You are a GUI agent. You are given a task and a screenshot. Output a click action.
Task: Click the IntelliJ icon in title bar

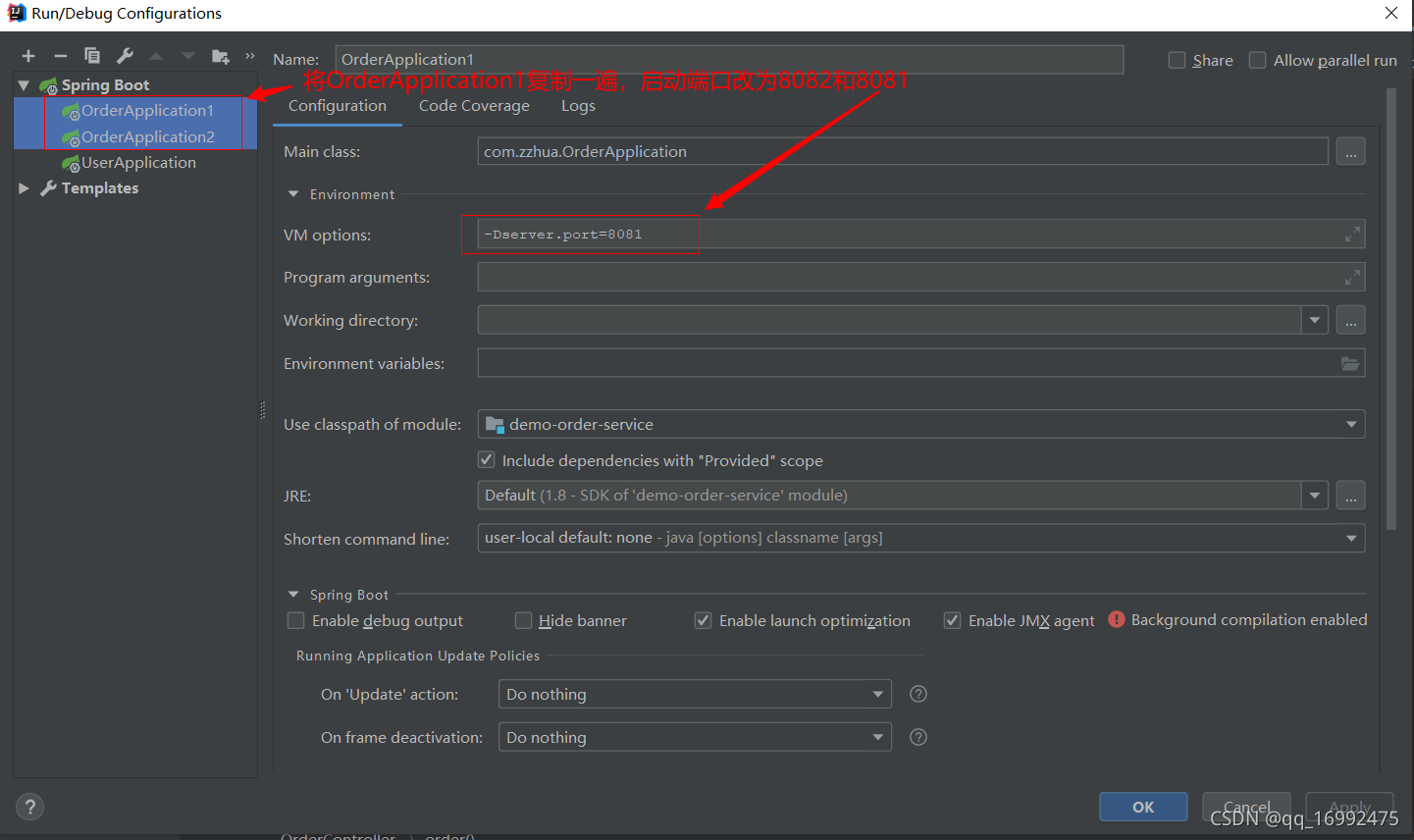(x=16, y=13)
